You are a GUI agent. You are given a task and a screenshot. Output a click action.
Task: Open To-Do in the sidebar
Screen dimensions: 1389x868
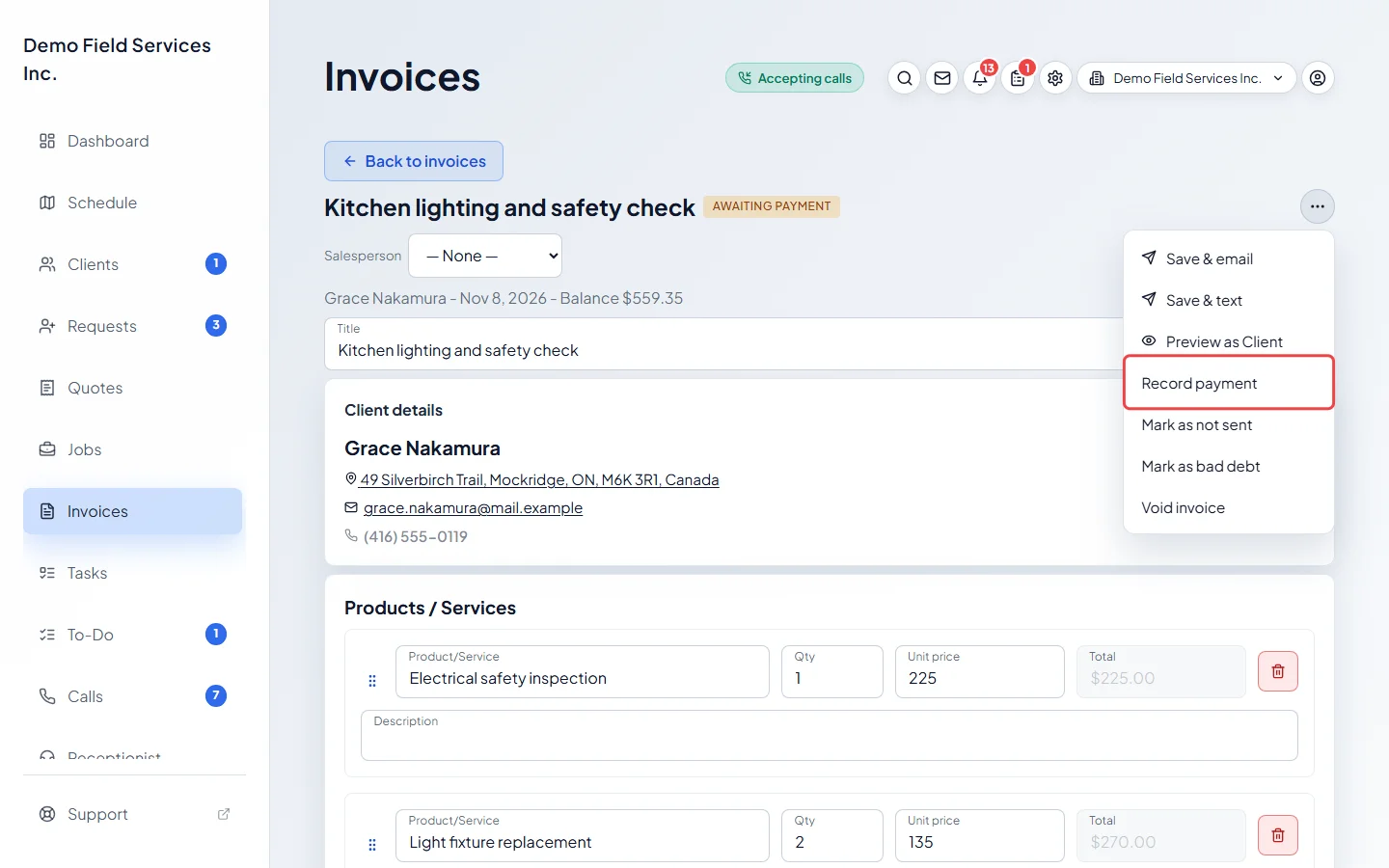click(x=133, y=635)
